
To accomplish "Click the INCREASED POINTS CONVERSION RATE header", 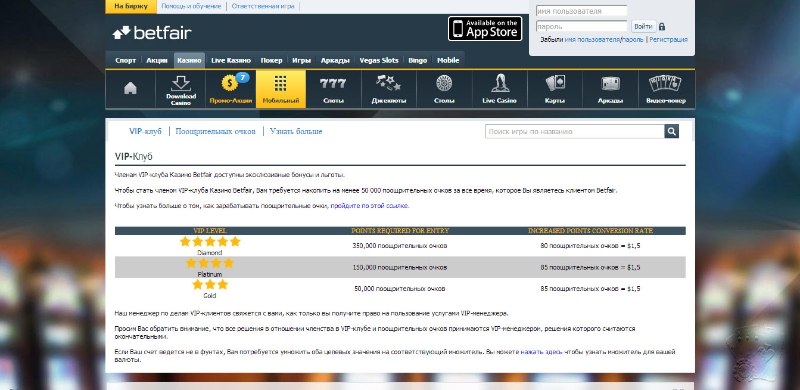I will click(x=590, y=231).
